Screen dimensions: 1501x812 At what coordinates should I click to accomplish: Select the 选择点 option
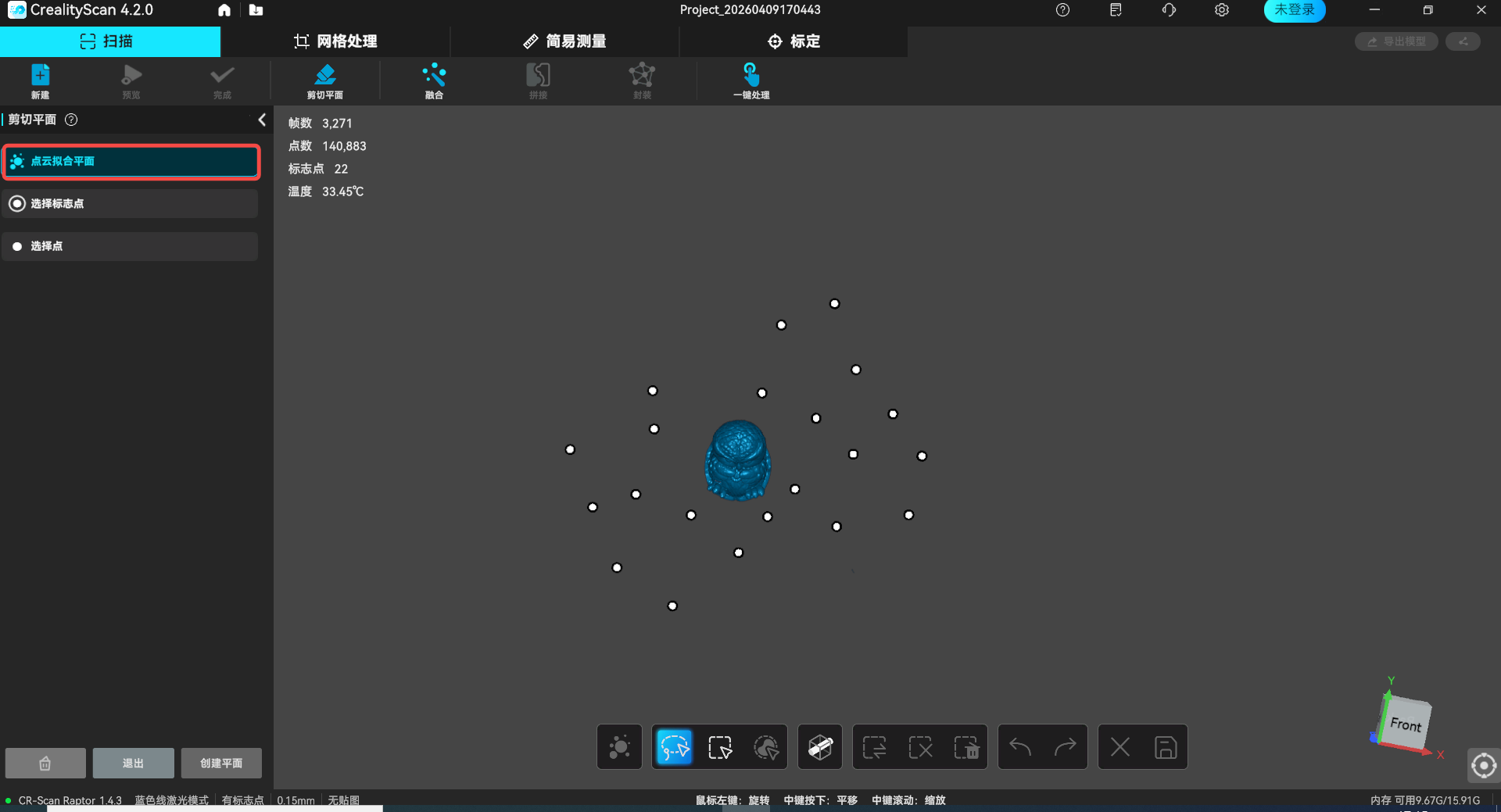[x=131, y=246]
